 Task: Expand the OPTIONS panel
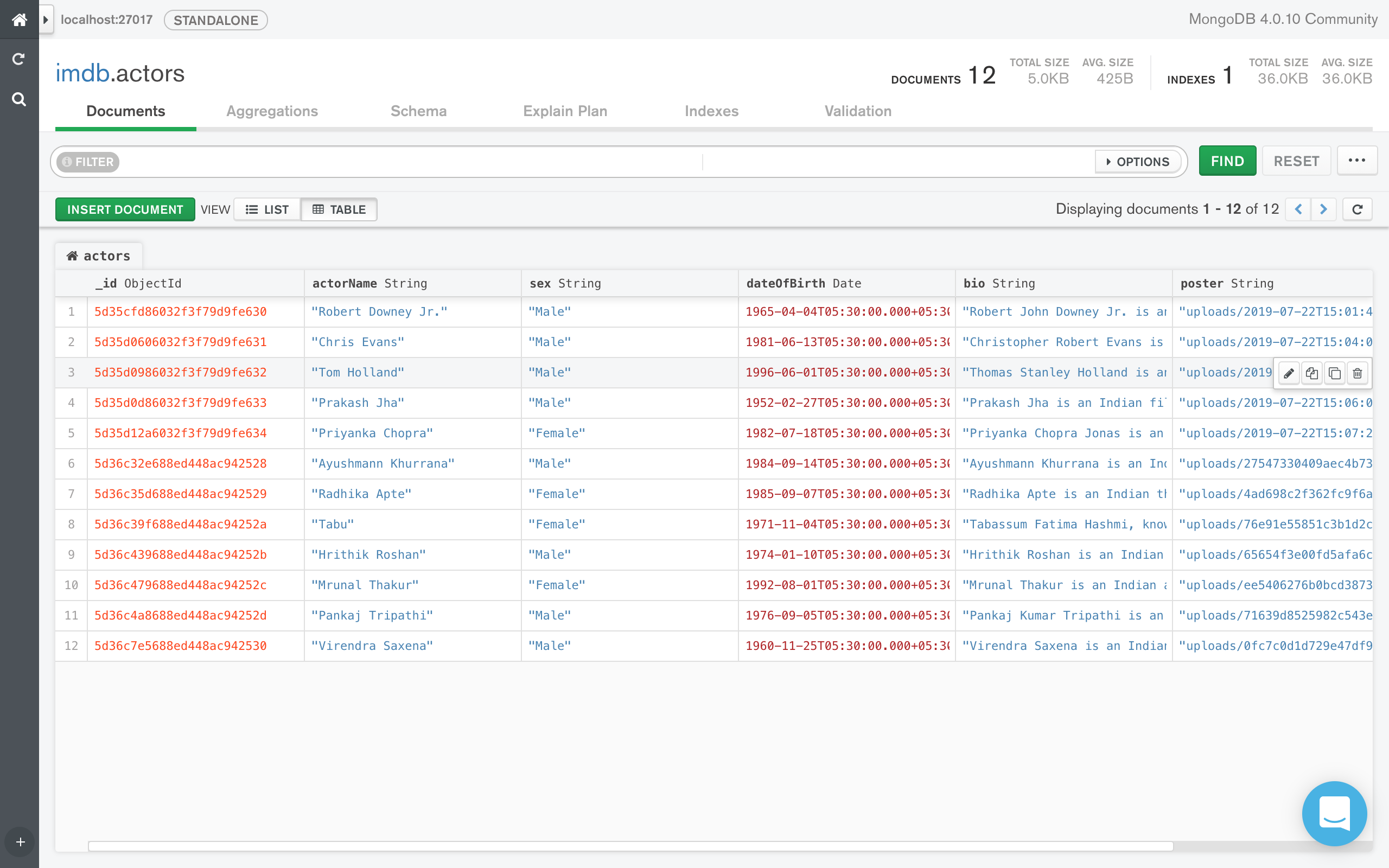coord(1138,161)
